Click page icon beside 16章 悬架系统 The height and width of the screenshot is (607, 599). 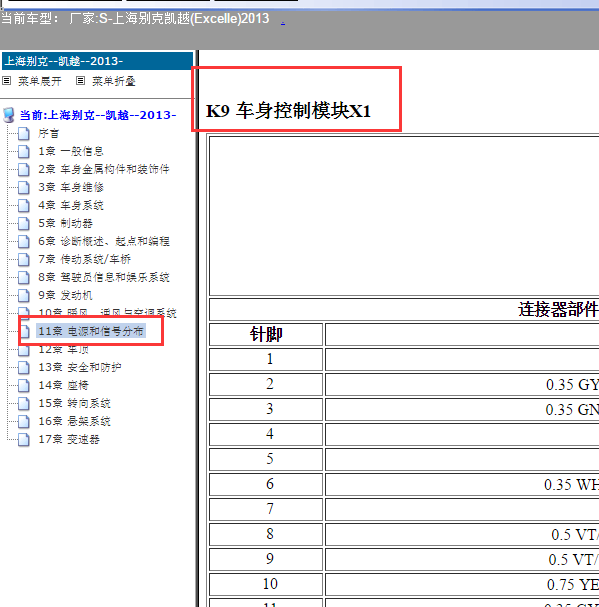tap(24, 421)
